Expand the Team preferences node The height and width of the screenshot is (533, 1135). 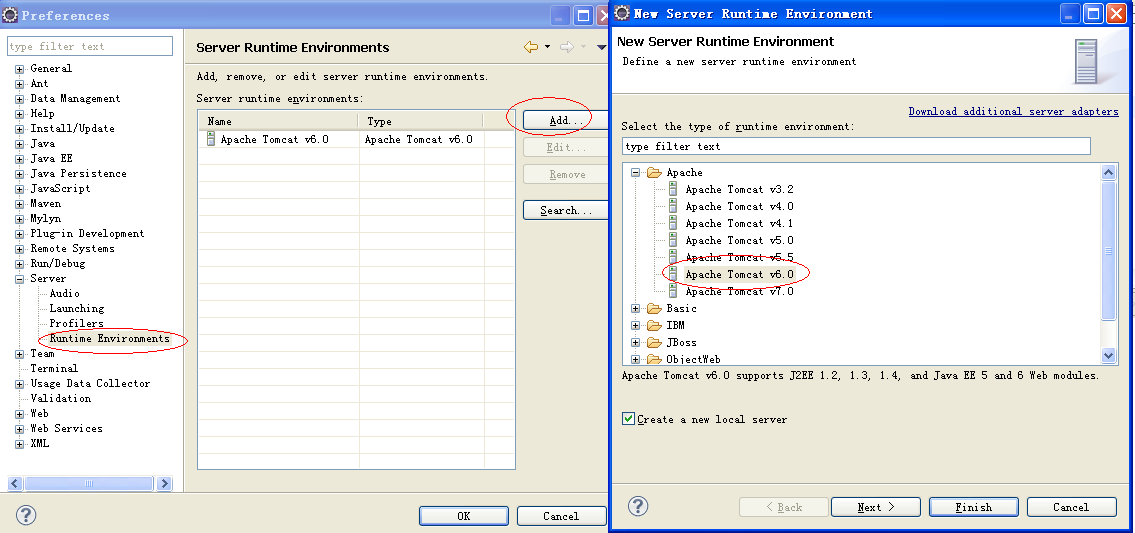click(x=20, y=354)
